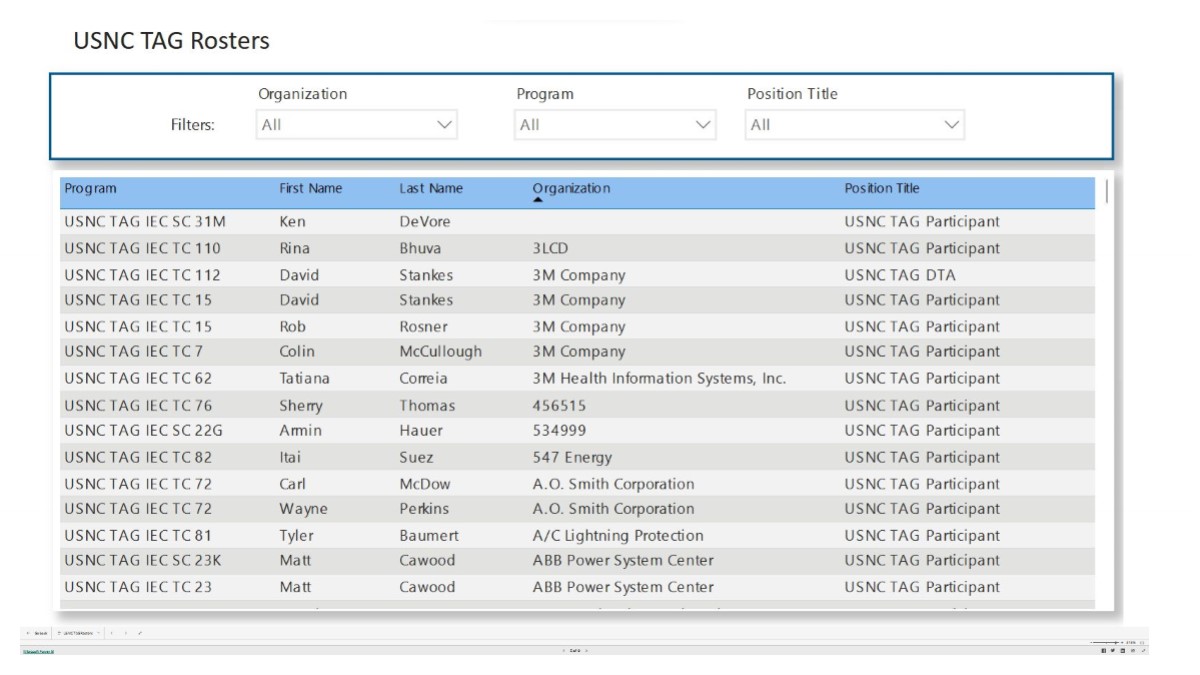The image size is (1200, 675).
Task: Click the table's vertical scrollbar
Action: pyautogui.click(x=1106, y=190)
